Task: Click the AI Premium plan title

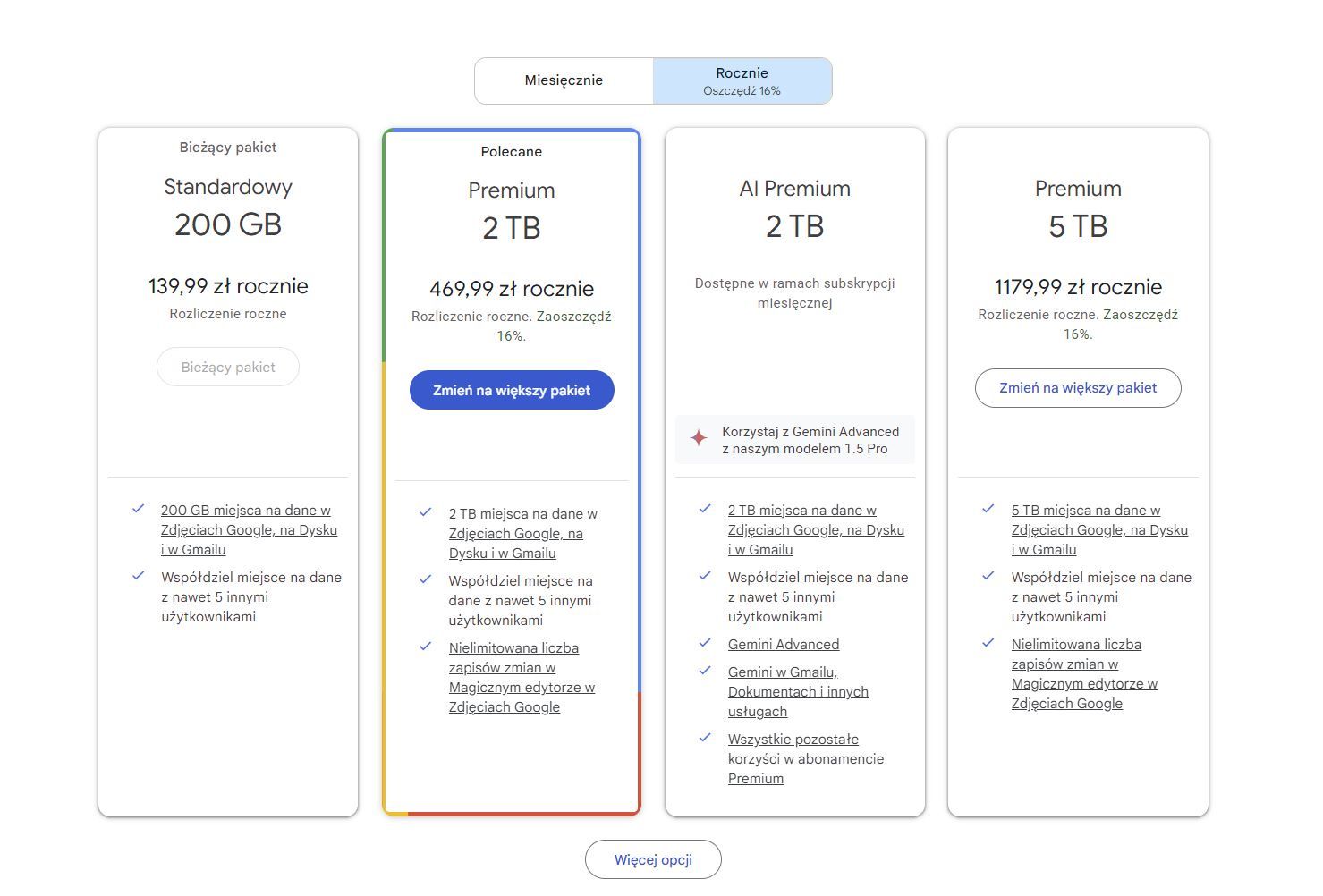Action: point(795,189)
